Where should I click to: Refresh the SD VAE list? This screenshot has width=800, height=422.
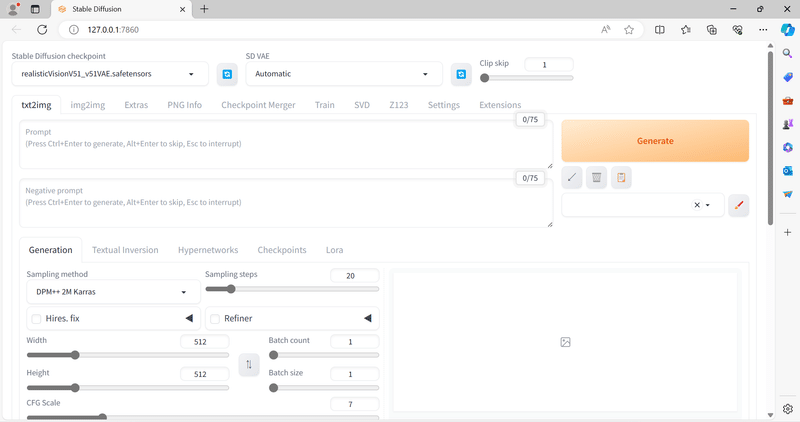[x=461, y=75]
